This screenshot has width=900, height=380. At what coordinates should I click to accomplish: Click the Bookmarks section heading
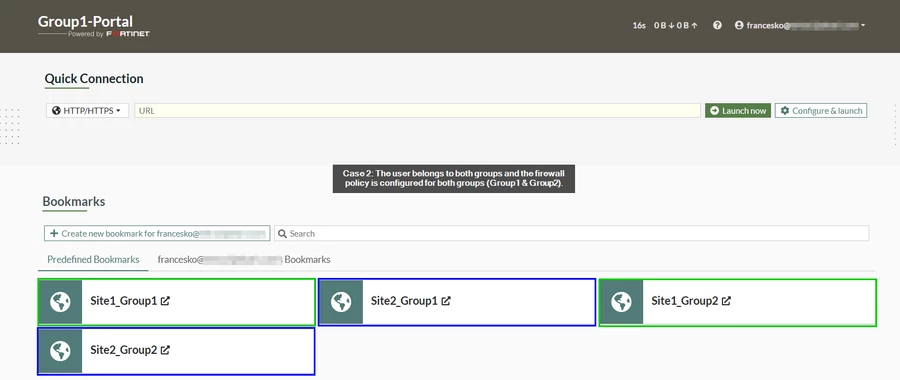point(73,201)
